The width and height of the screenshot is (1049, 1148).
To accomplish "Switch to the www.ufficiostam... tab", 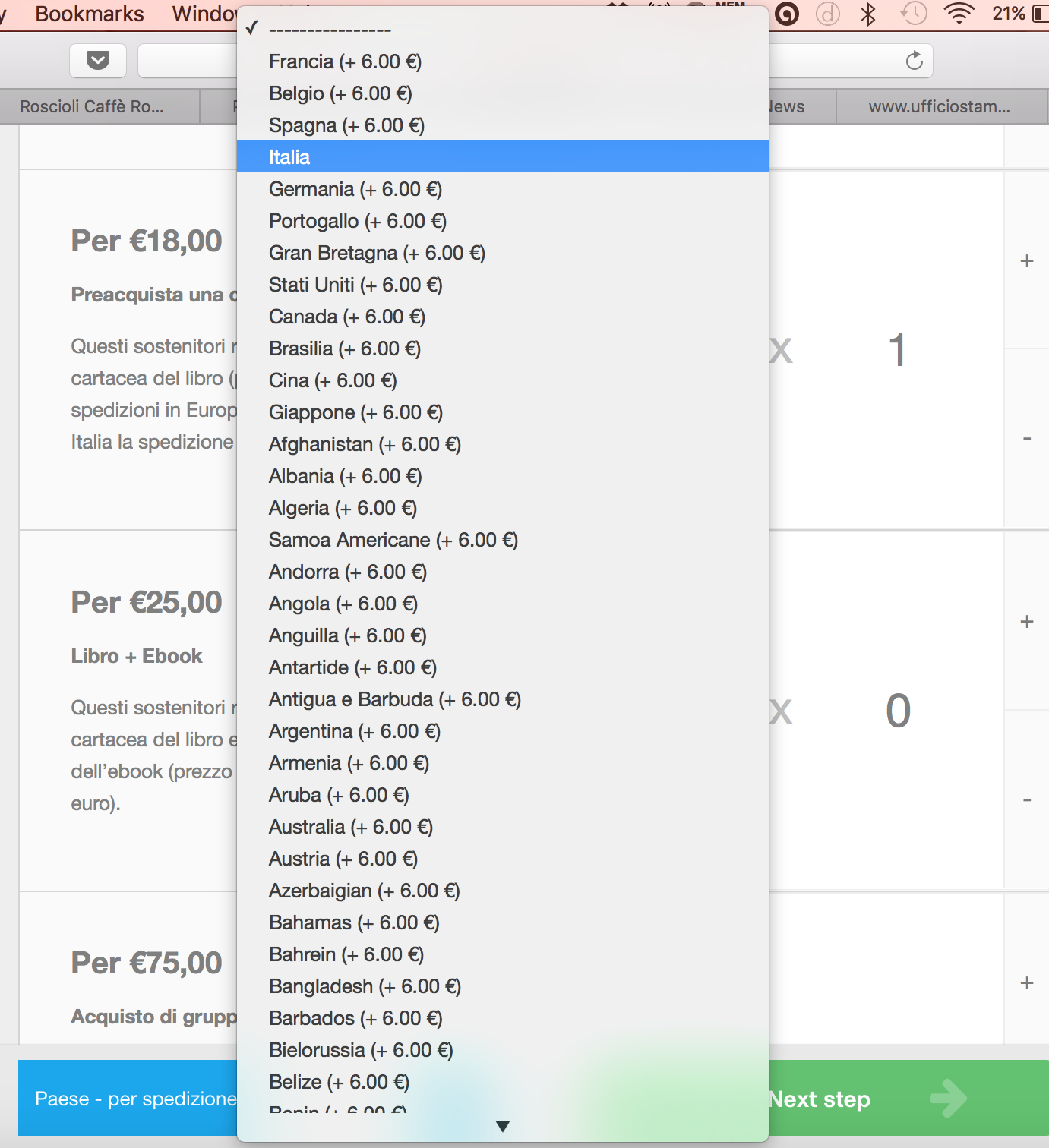I will click(939, 107).
